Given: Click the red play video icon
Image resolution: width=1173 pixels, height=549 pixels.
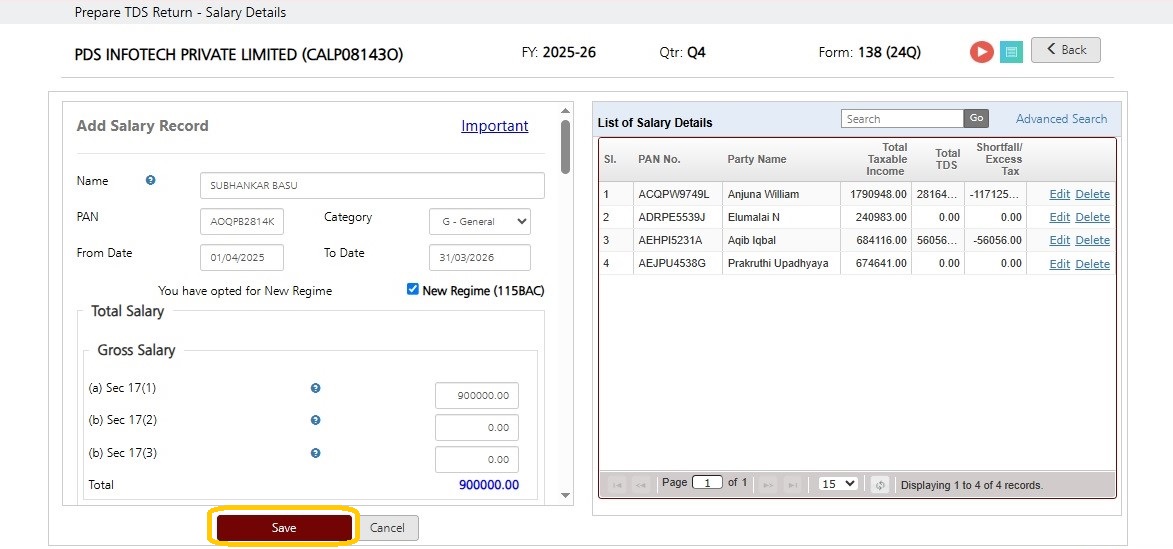Looking at the screenshot, I should click(x=981, y=52).
